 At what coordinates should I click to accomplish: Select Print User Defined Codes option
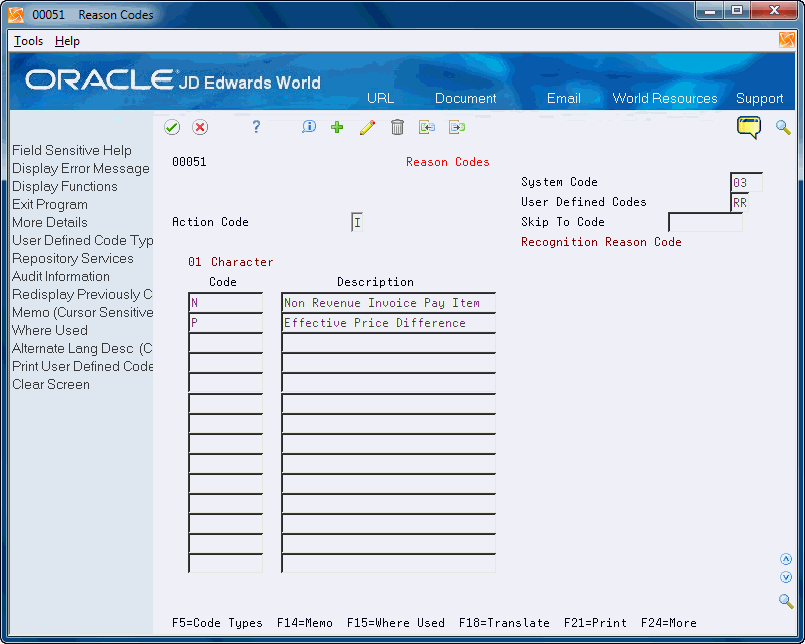pyautogui.click(x=82, y=366)
